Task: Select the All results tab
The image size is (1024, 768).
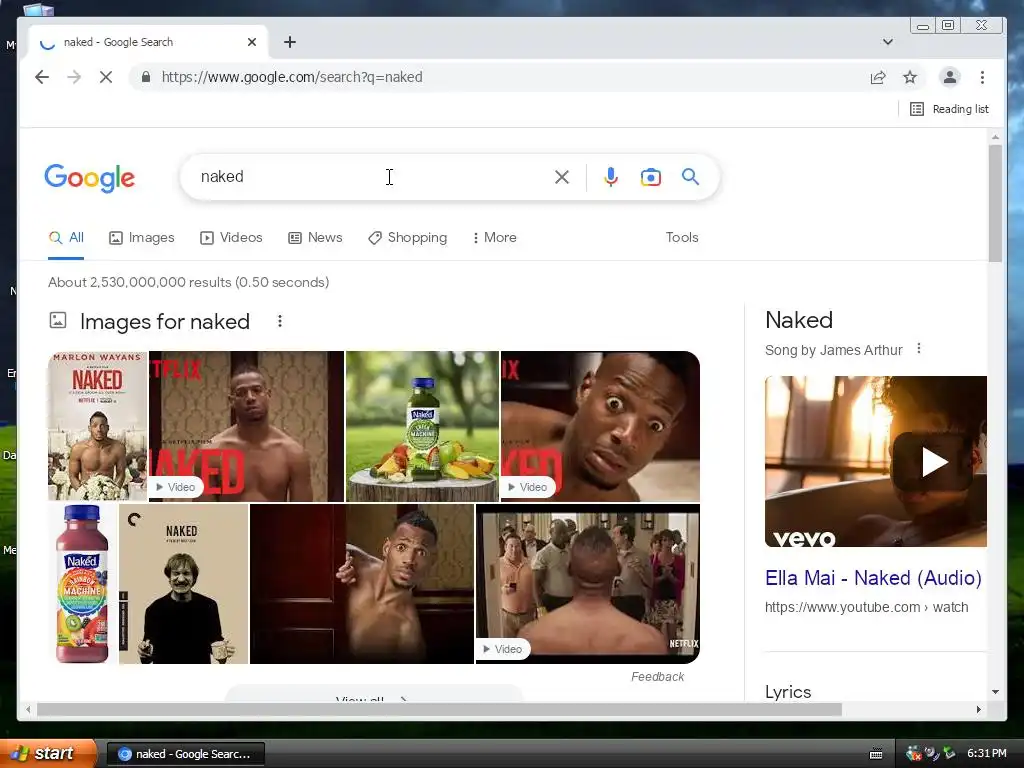Action: pyautogui.click(x=66, y=238)
